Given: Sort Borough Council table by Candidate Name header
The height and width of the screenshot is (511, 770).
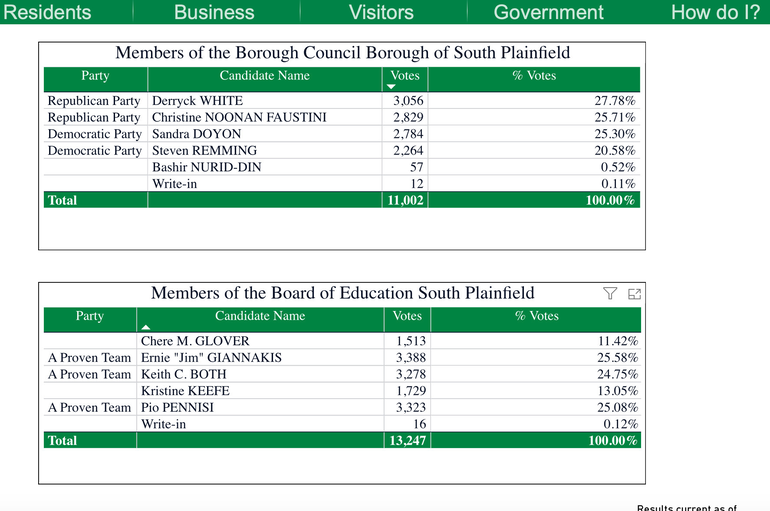Looking at the screenshot, I should click(x=264, y=76).
